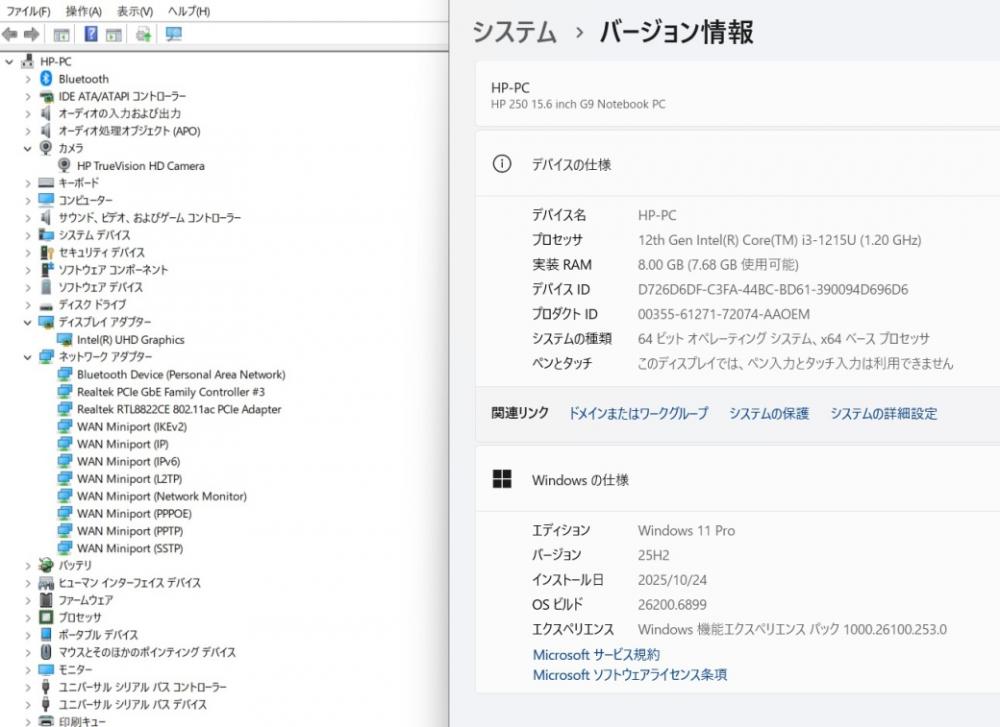The width and height of the screenshot is (1000, 727).
Task: Collapse the カメラ category
Action: [x=27, y=149]
